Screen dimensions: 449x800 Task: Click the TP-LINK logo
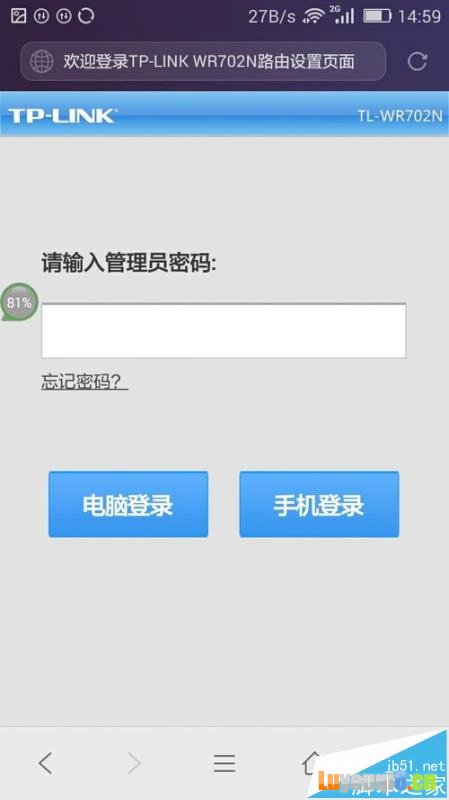pyautogui.click(x=62, y=115)
